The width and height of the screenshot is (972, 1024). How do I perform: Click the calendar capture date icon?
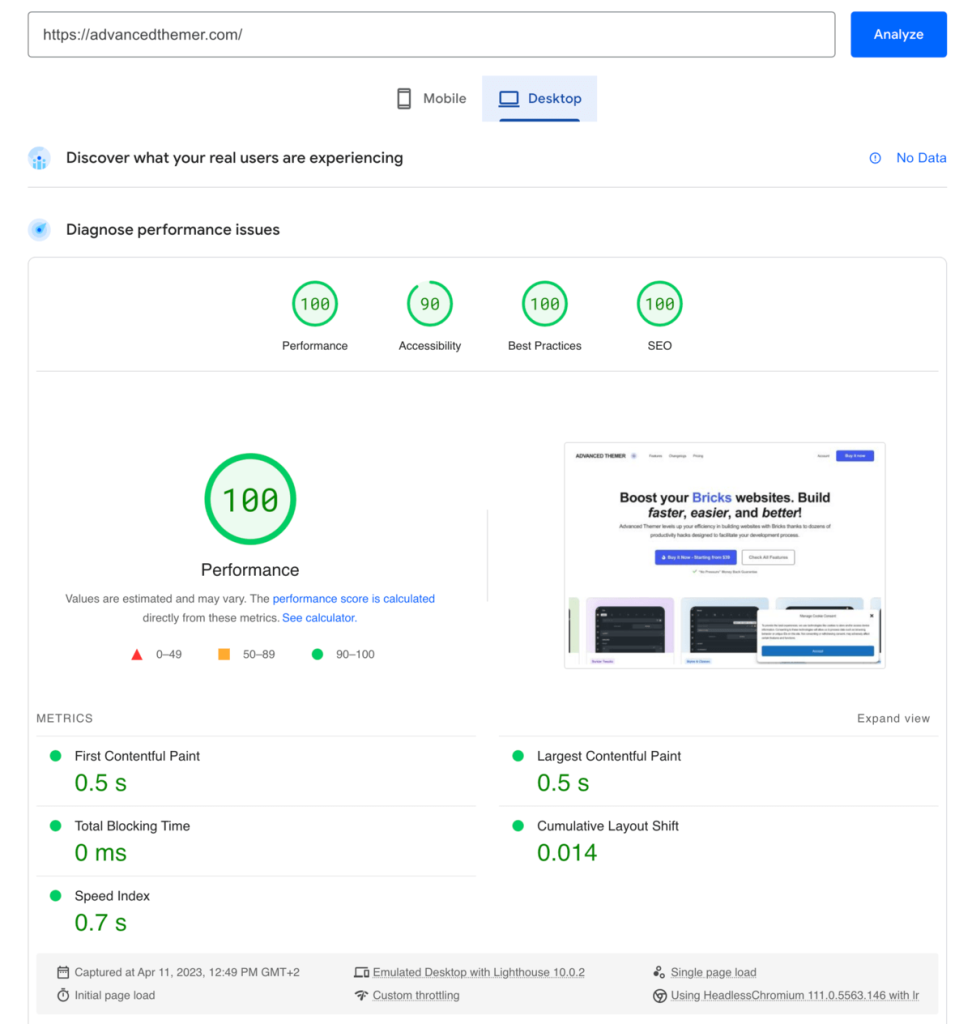click(x=64, y=971)
